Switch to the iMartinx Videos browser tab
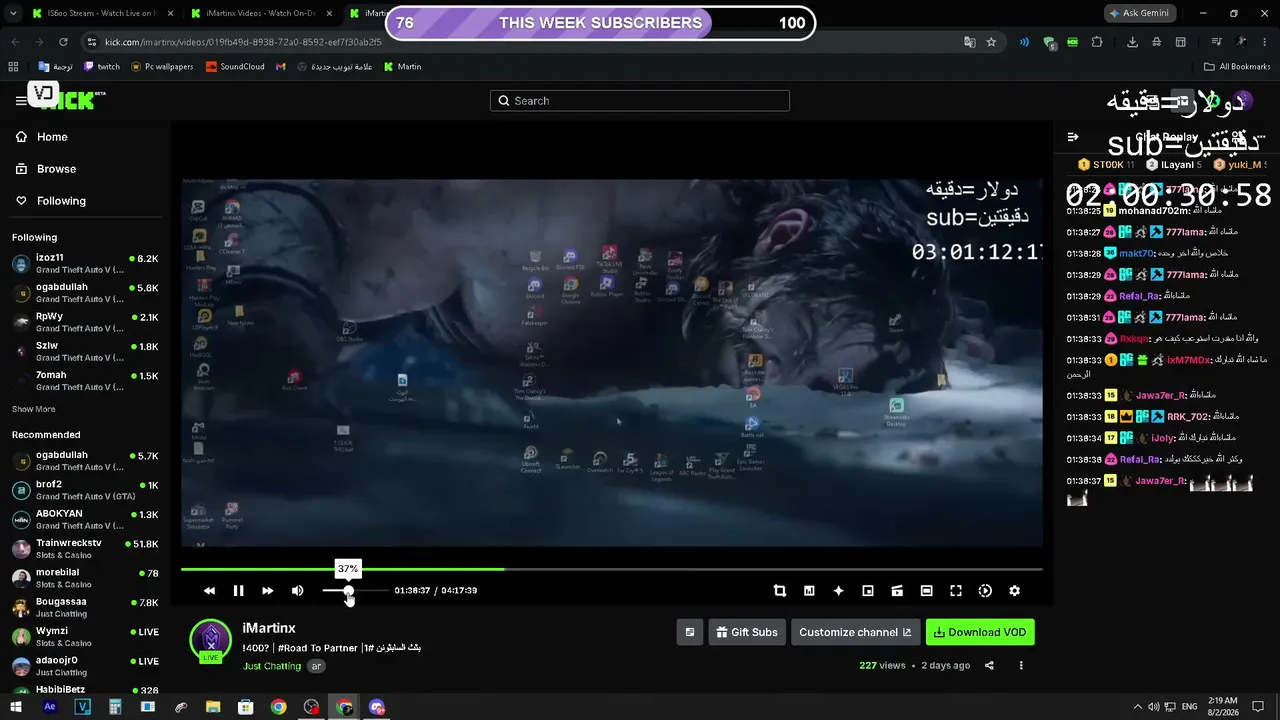Image resolution: width=1280 pixels, height=720 pixels. click(x=261, y=14)
